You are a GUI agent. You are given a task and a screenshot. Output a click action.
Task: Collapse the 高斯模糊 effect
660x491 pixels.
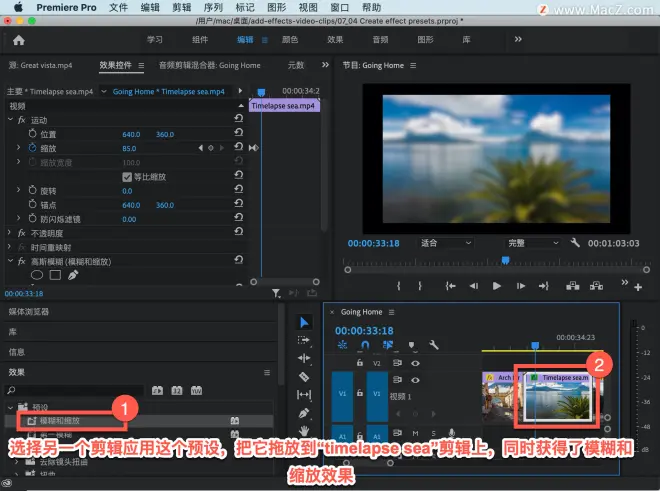click(x=10, y=261)
